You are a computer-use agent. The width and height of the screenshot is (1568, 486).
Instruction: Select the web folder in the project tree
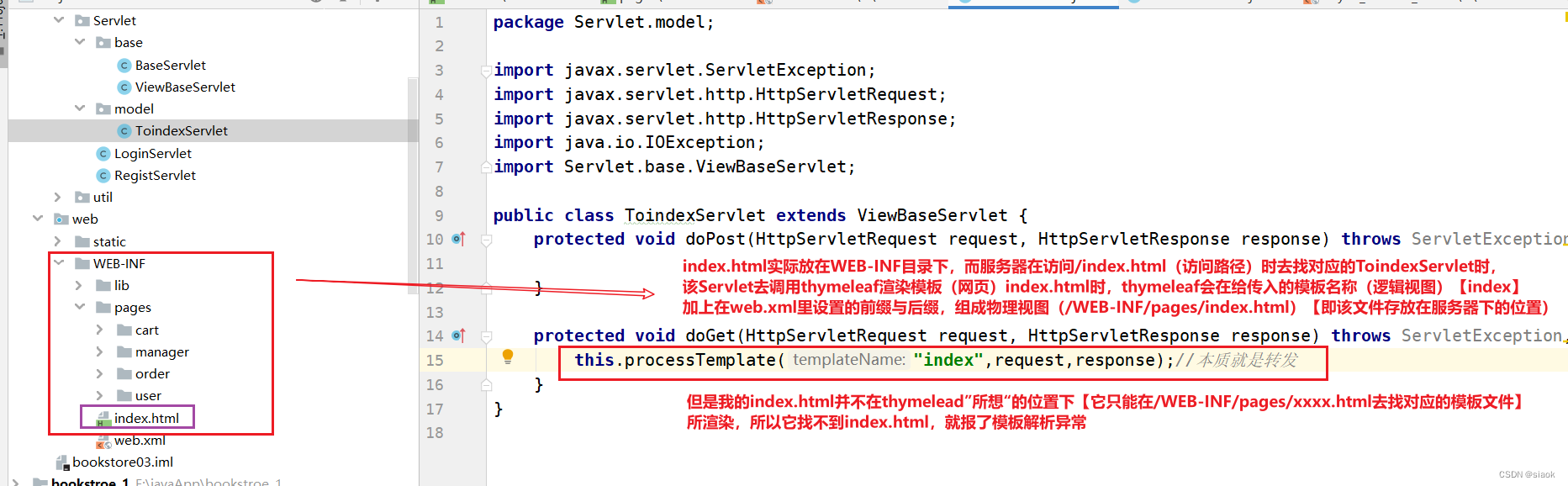tap(83, 219)
